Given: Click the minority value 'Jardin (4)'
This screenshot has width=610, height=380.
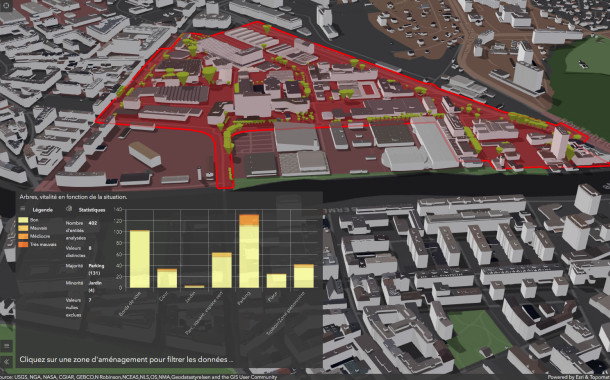Looking at the screenshot, I should coord(95,286).
